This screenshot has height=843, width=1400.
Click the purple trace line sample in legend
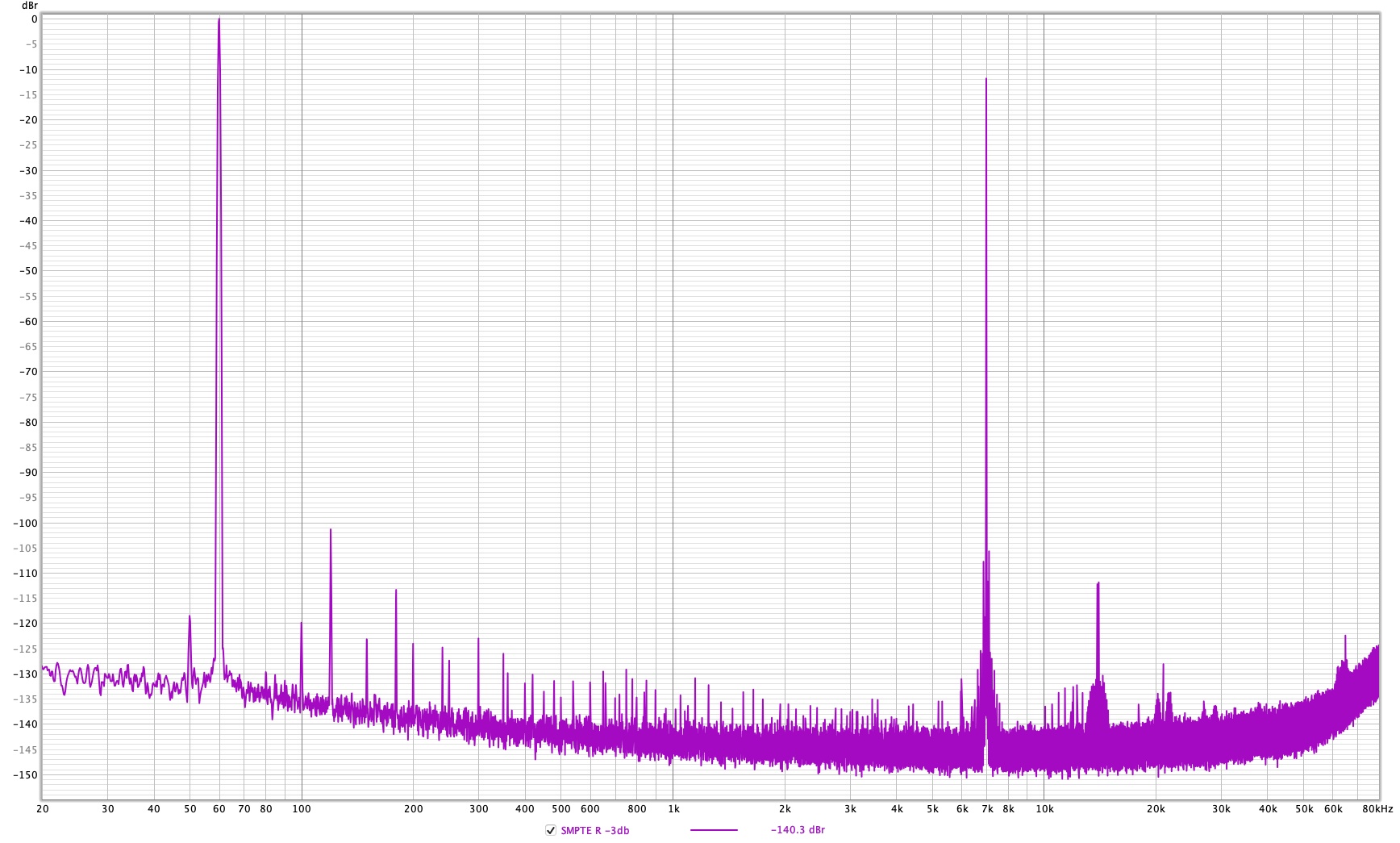[x=714, y=830]
